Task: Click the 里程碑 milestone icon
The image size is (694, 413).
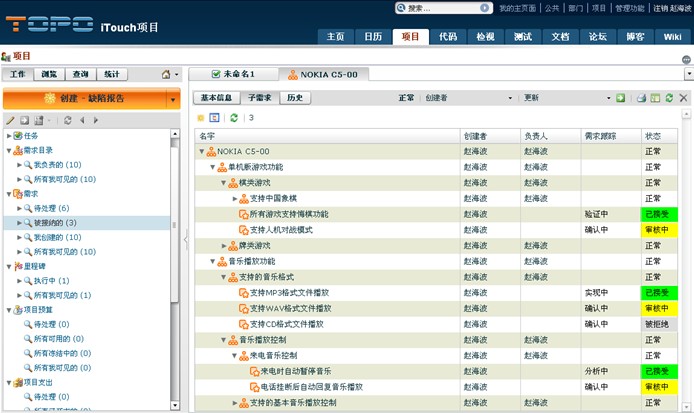Action: pyautogui.click(x=18, y=266)
